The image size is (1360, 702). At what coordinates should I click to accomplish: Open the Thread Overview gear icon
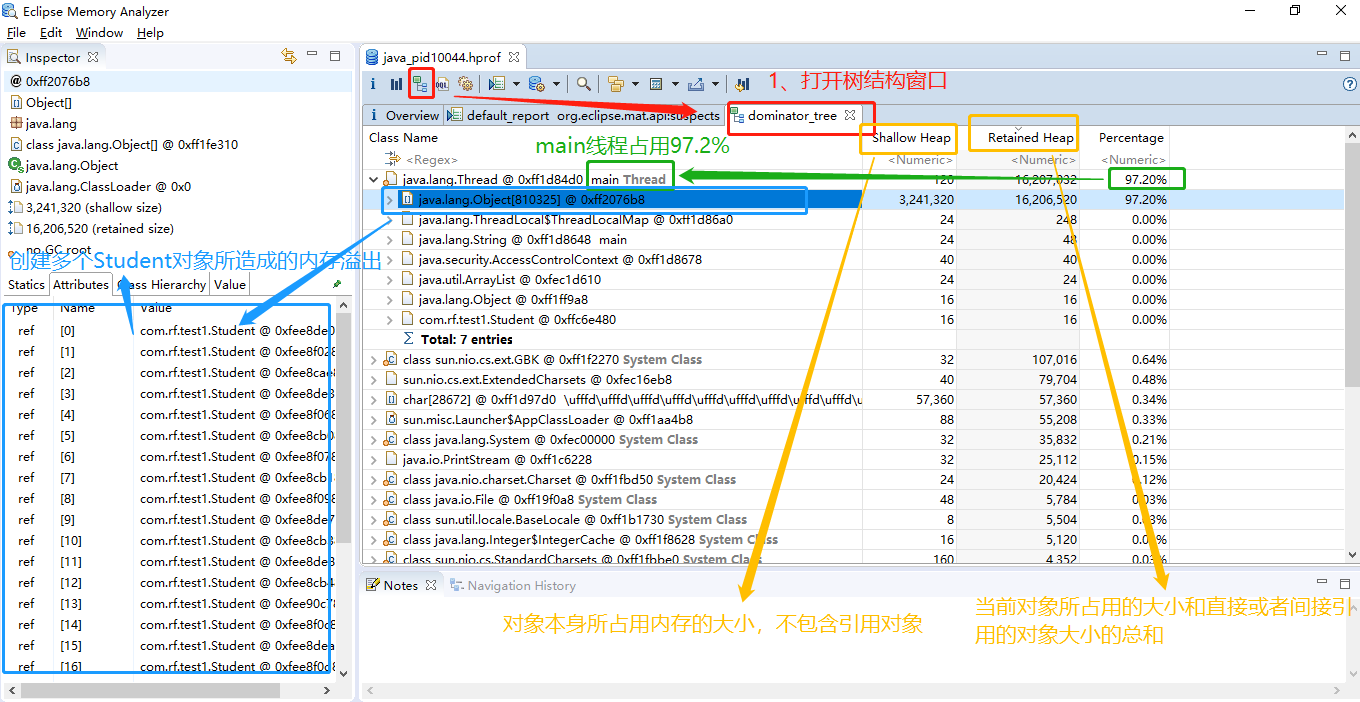pos(465,84)
